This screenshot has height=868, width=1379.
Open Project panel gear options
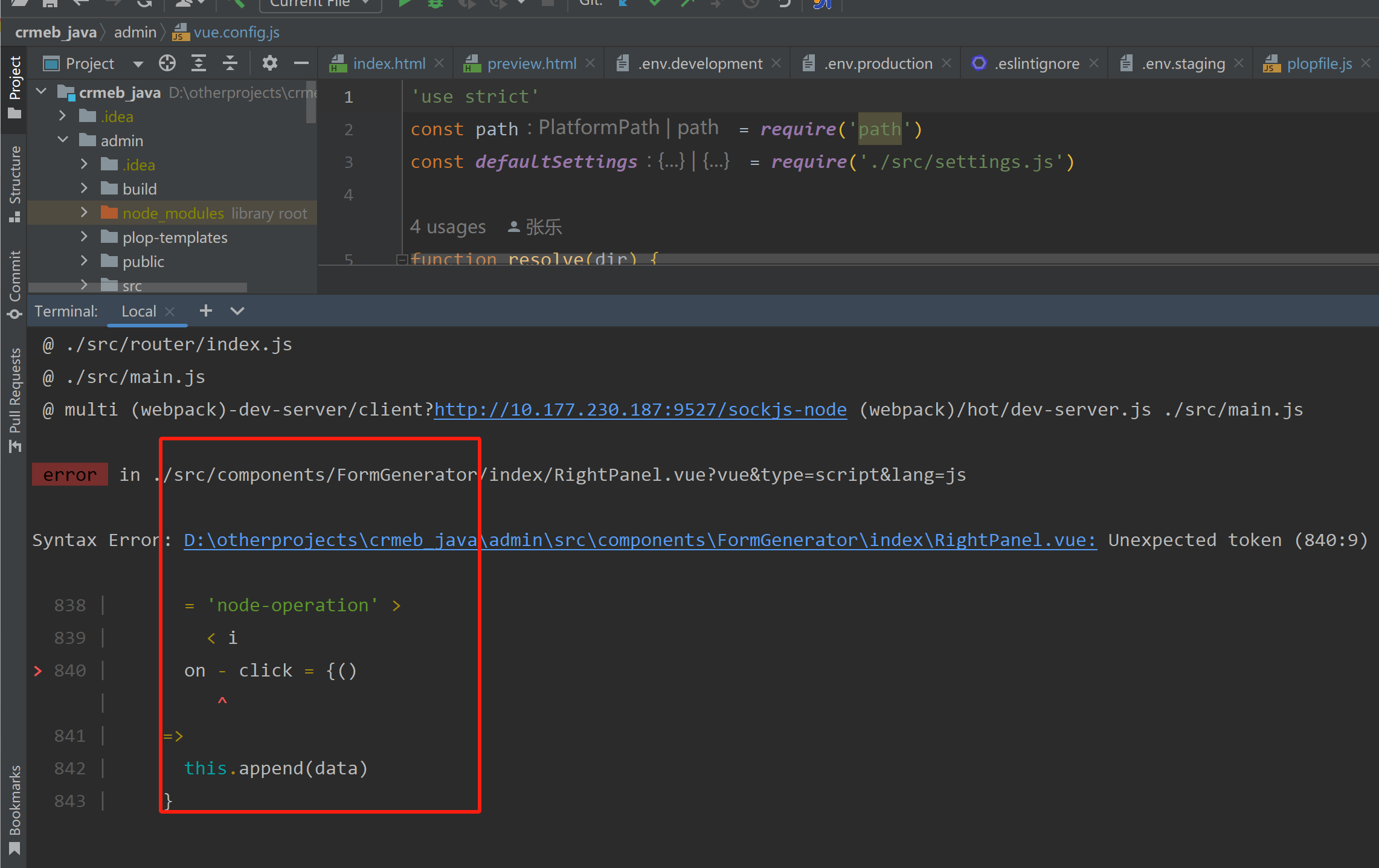(269, 63)
